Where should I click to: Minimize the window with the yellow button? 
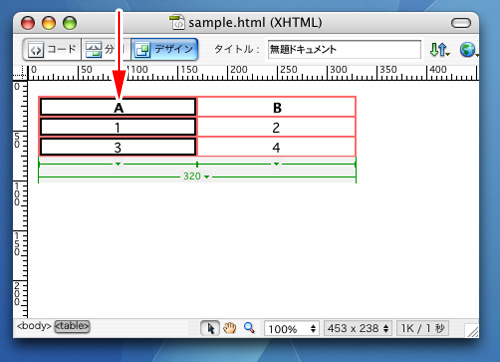coord(49,23)
